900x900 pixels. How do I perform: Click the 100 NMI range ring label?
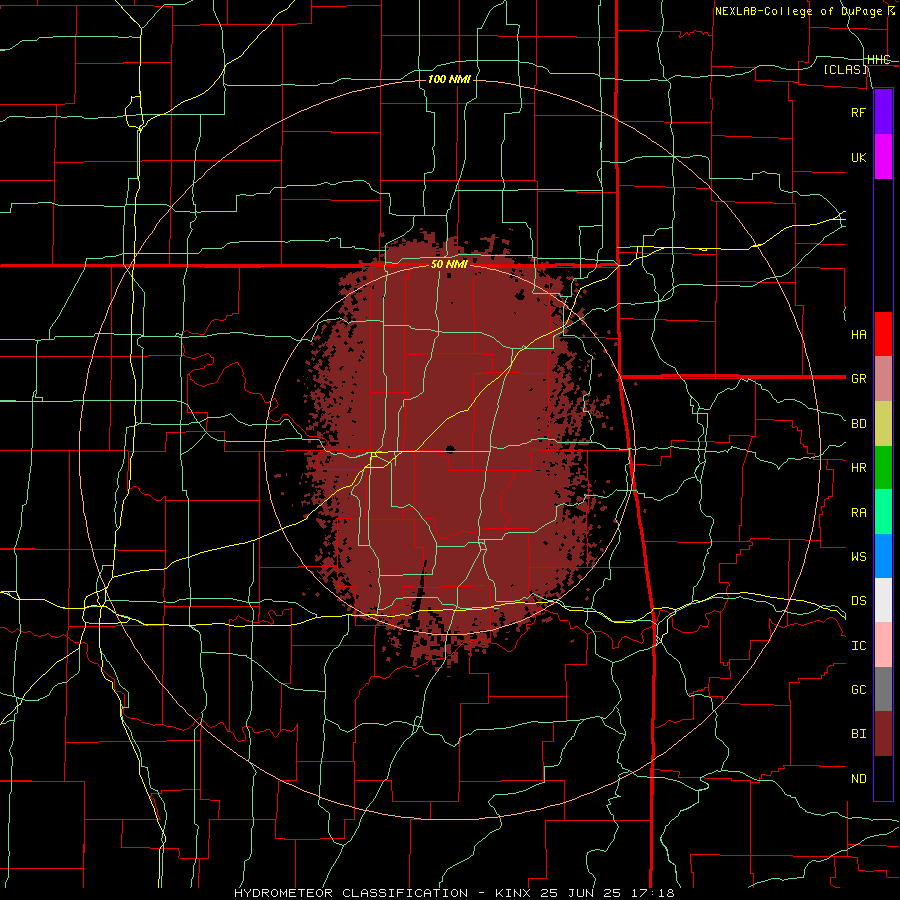[449, 79]
